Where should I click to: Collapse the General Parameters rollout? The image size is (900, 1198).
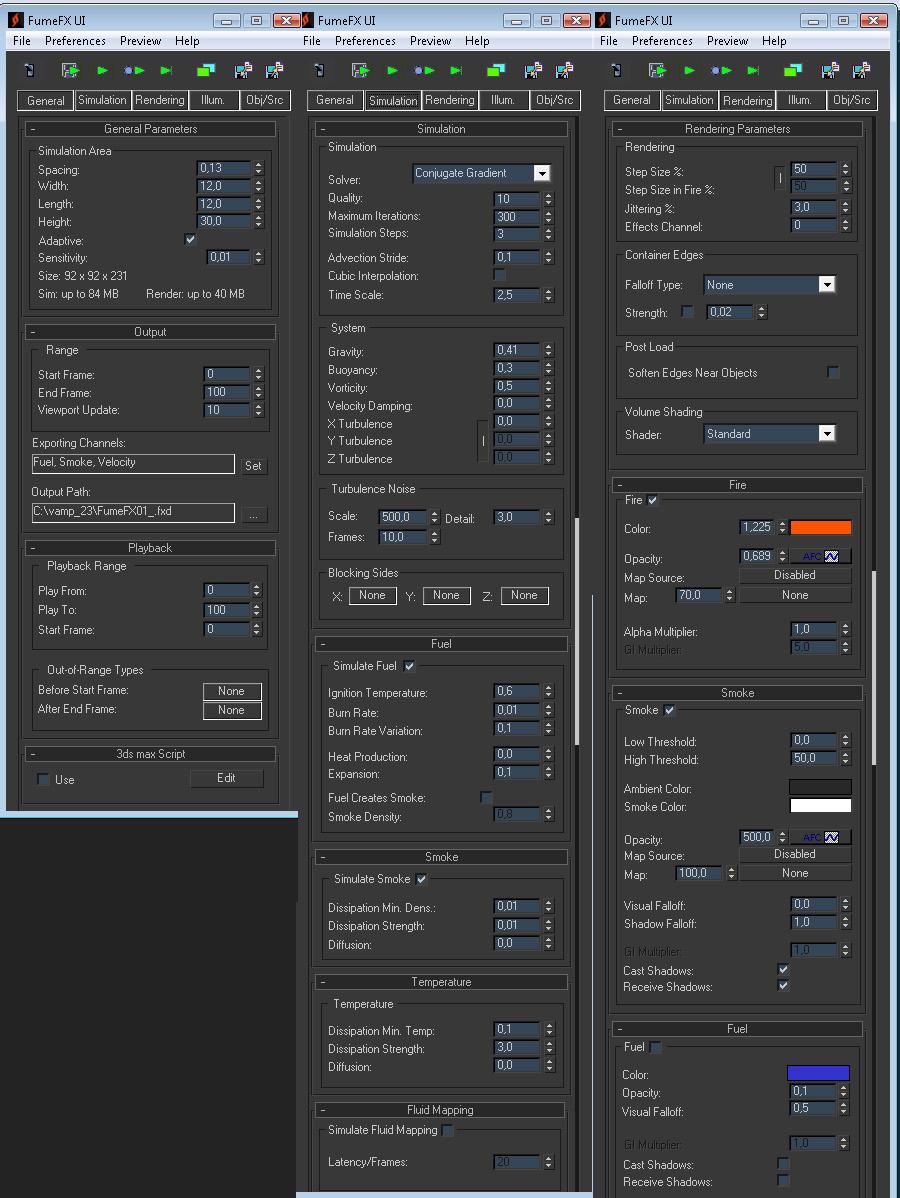click(151, 129)
